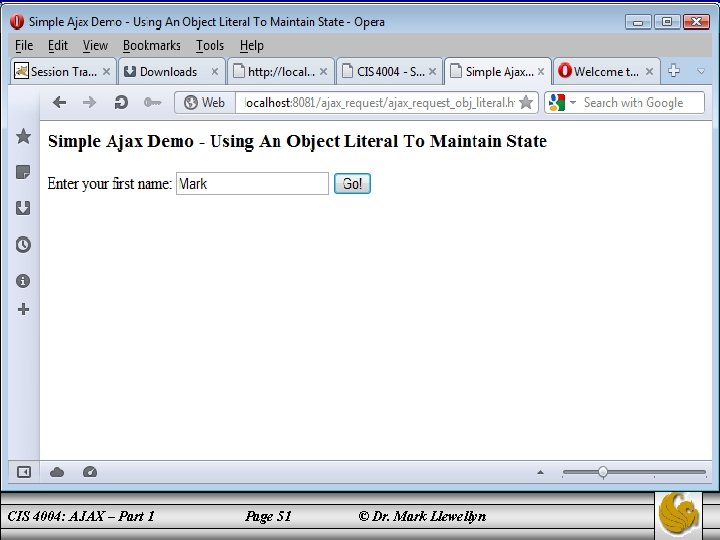
Task: Open Downloads panel in sidebar
Action: pyautogui.click(x=23, y=208)
